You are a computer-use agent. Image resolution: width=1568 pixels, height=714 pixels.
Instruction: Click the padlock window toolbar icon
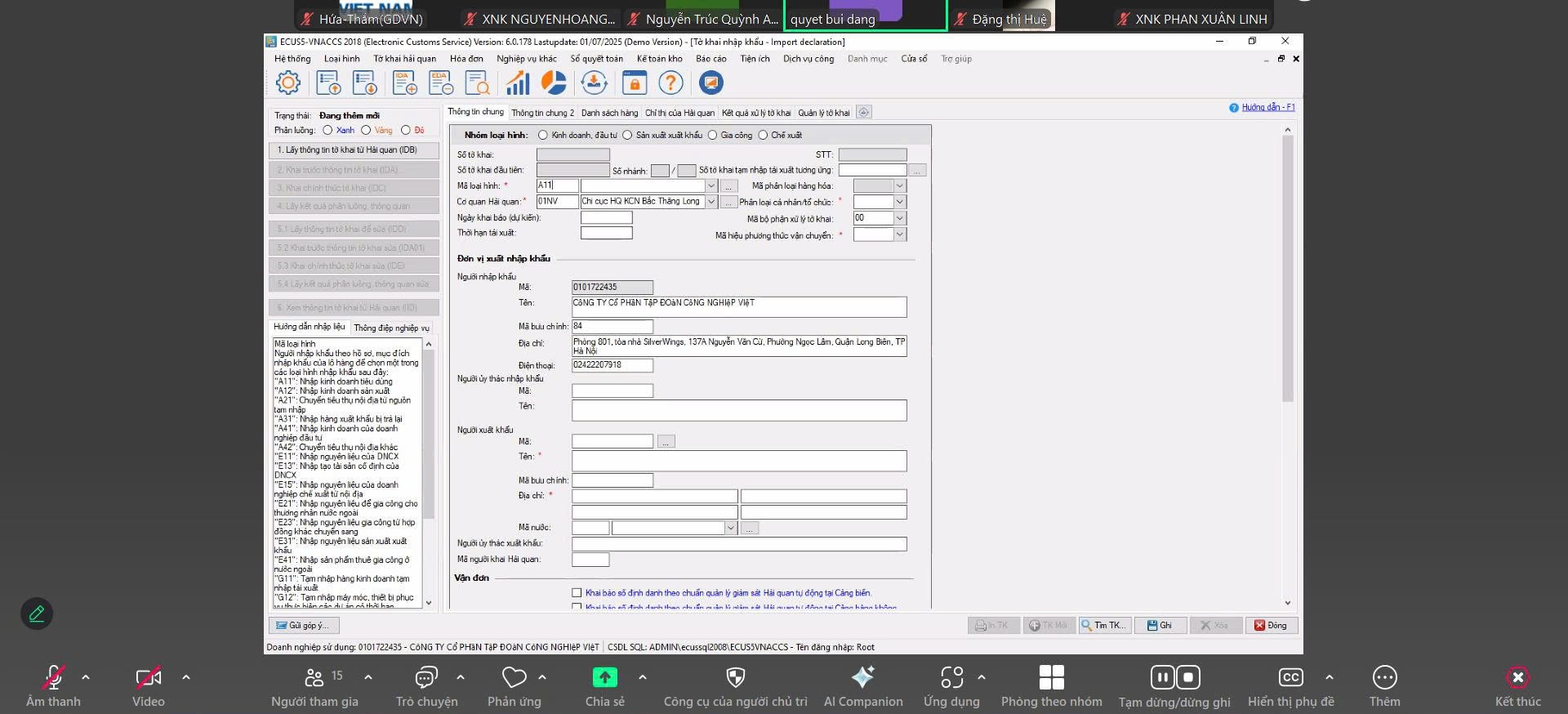(x=635, y=83)
